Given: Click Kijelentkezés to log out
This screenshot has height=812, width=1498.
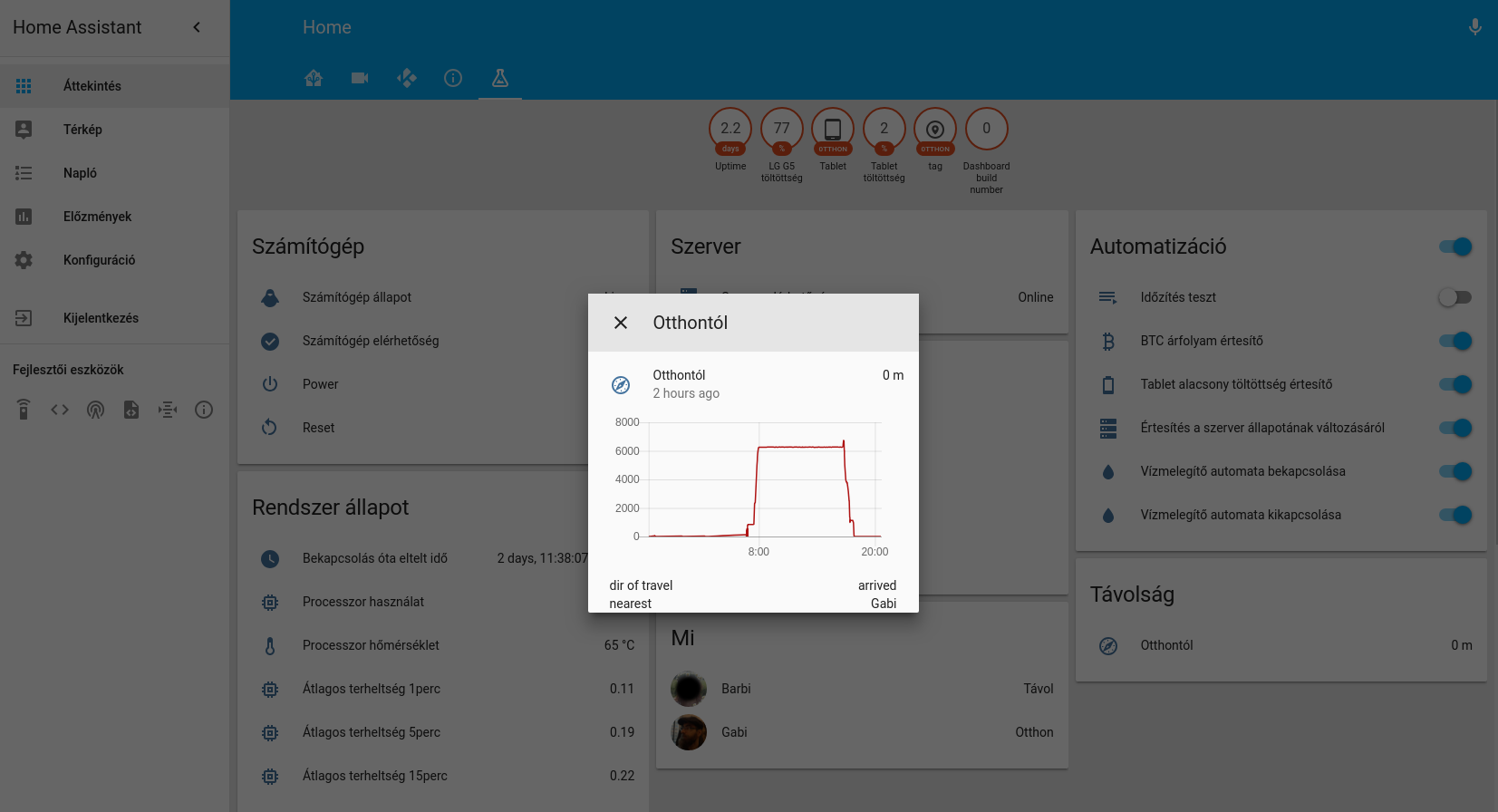Looking at the screenshot, I should [x=101, y=318].
